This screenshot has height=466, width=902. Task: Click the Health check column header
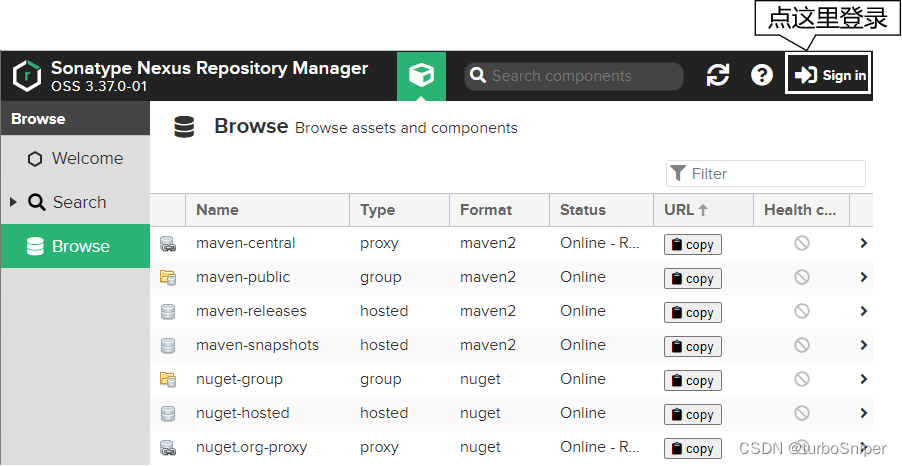(x=801, y=210)
